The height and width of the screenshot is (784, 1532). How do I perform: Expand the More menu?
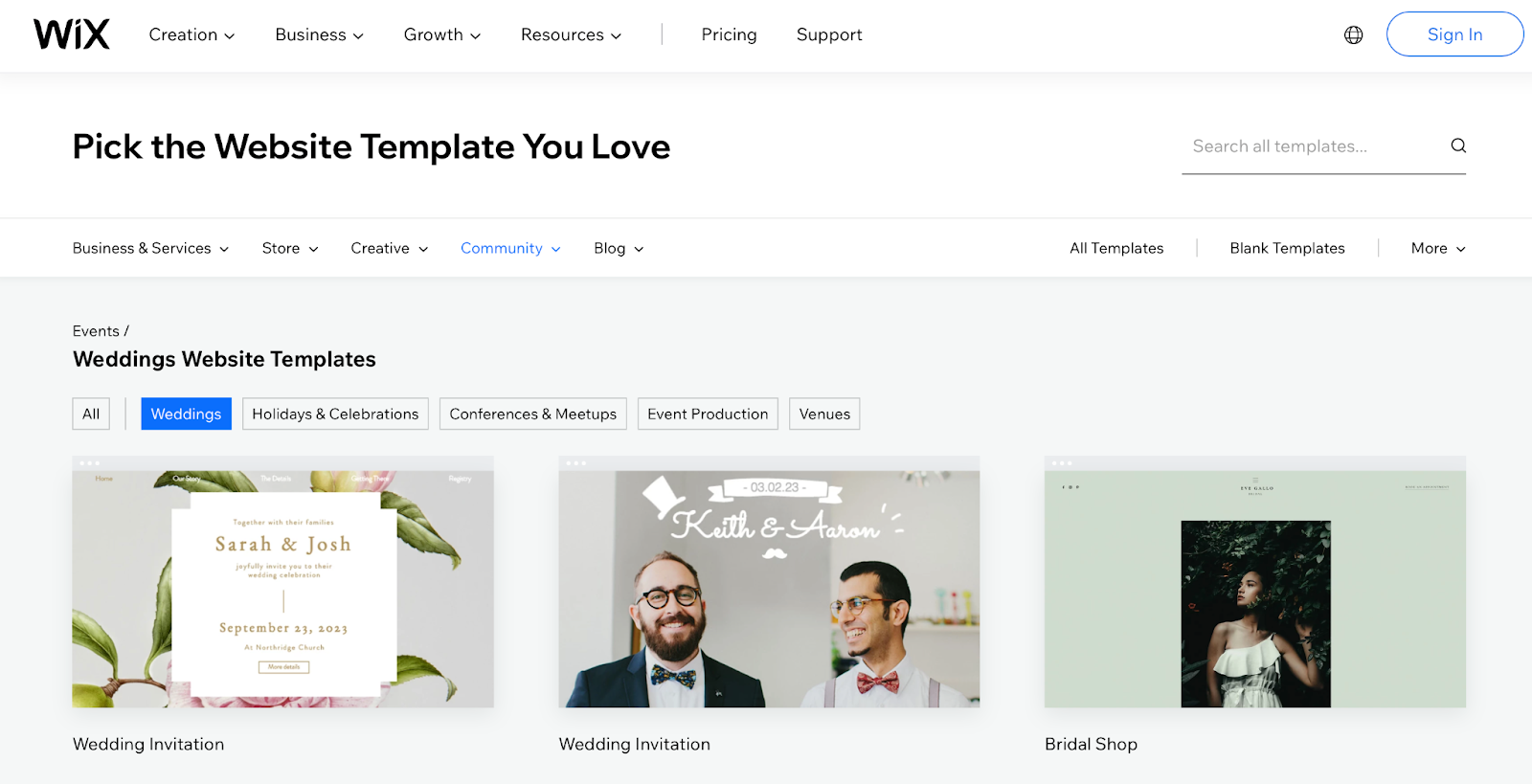point(1438,248)
